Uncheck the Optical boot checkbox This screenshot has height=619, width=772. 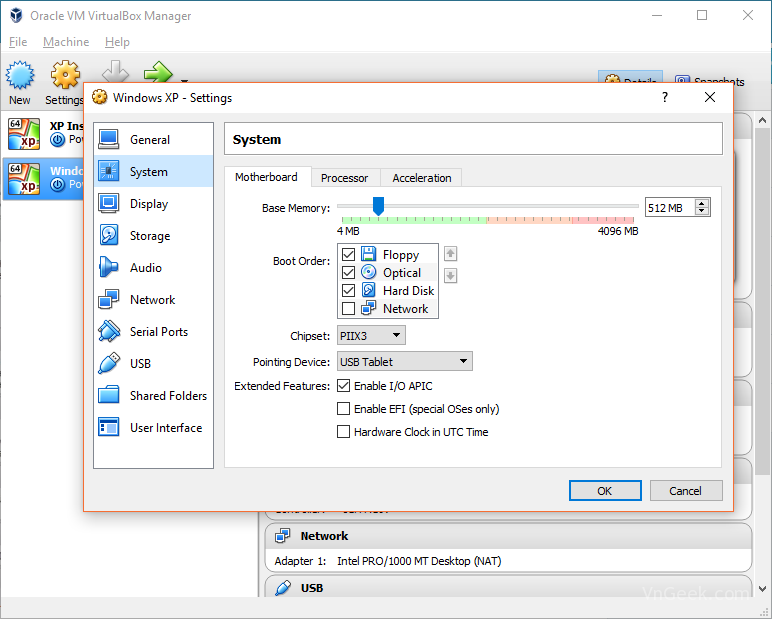(349, 272)
